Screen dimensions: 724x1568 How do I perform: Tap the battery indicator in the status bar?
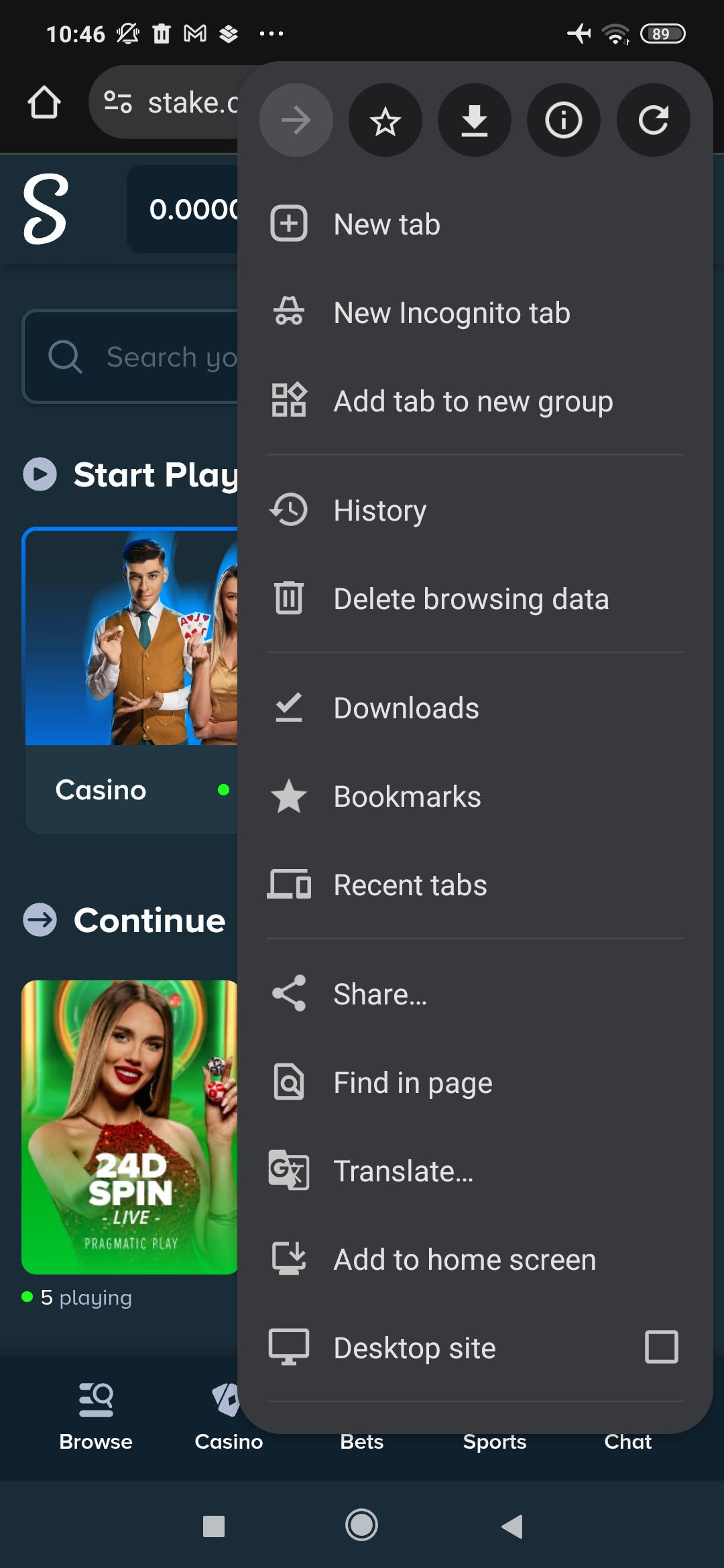[x=662, y=34]
